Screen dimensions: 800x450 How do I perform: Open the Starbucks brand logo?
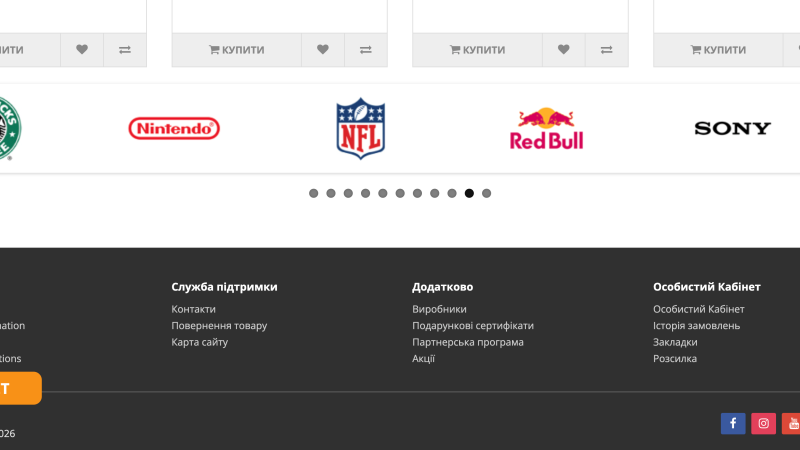pos(9,129)
